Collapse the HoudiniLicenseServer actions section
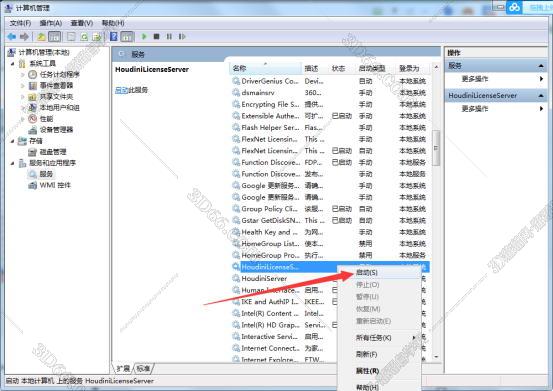Screen dimensions: 553x391 [541, 96]
